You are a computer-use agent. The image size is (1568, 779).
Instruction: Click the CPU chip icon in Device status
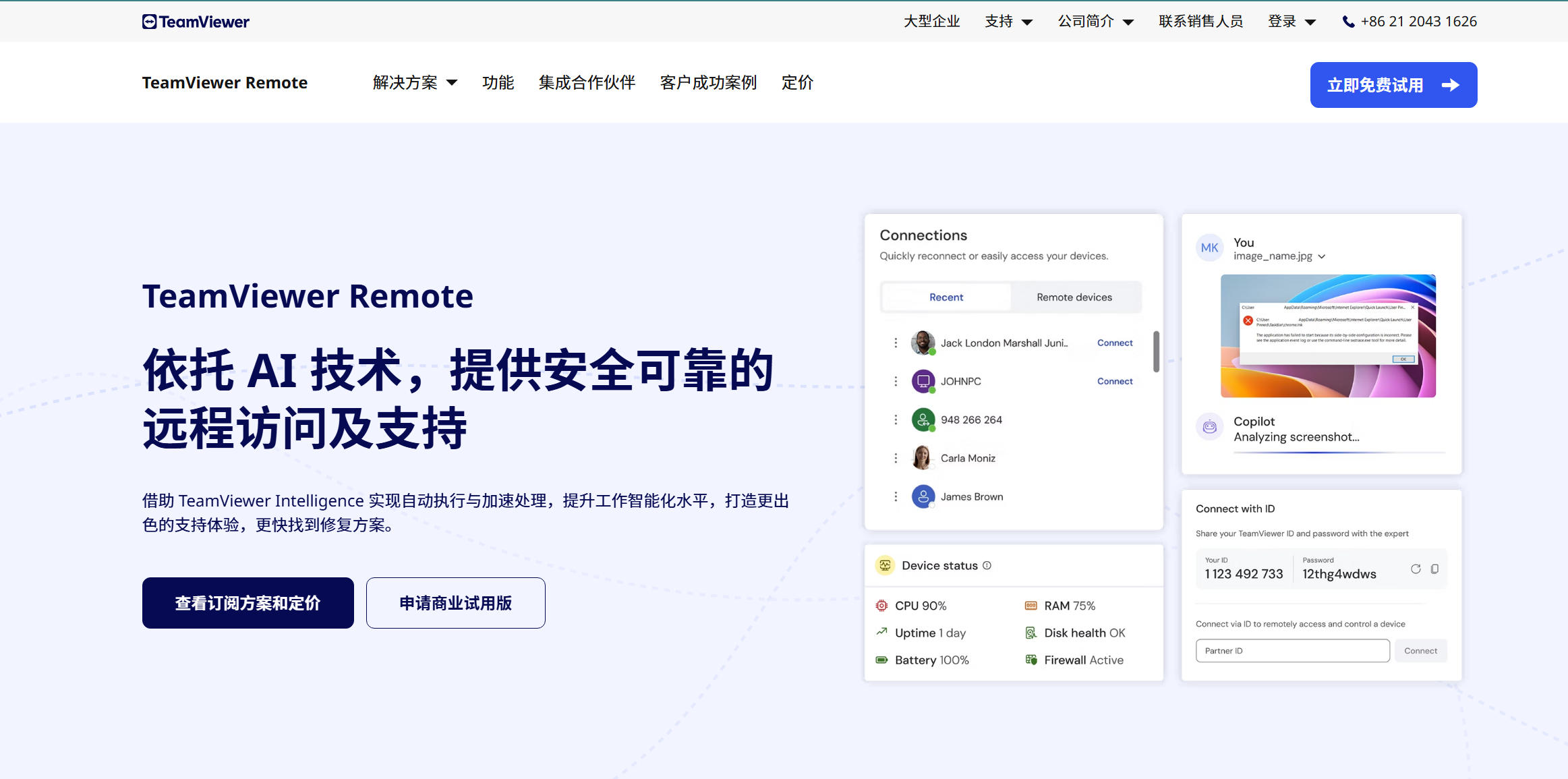click(x=881, y=605)
